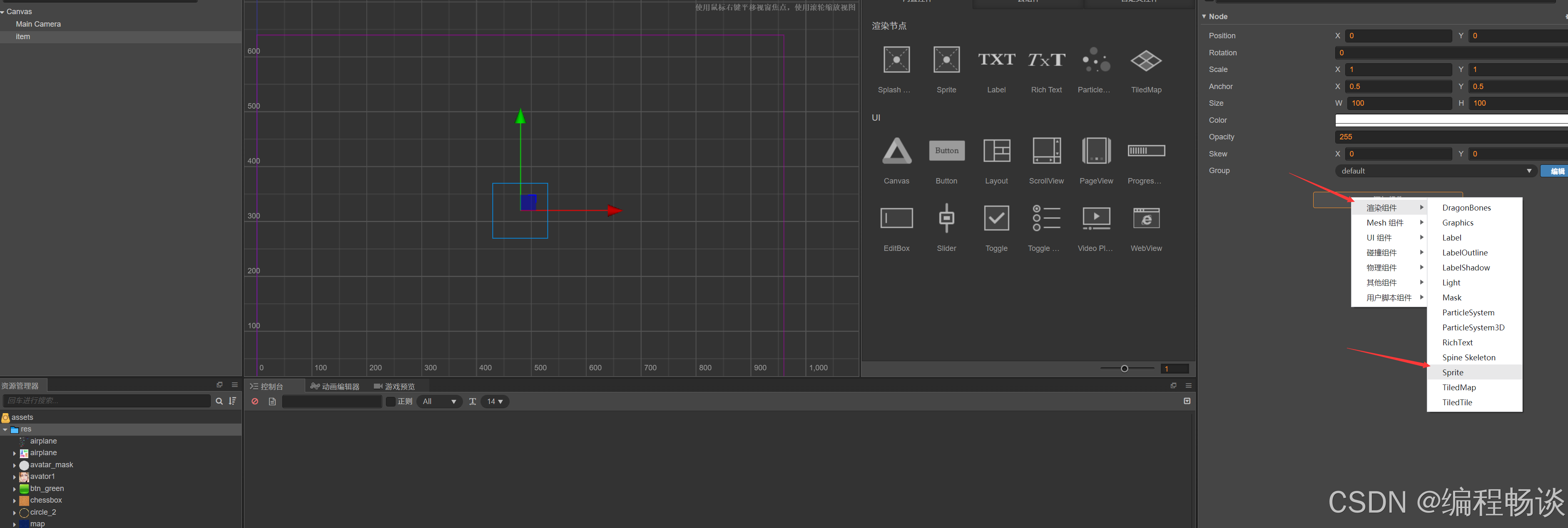Image resolution: width=1568 pixels, height=528 pixels.
Task: Select the Main Camera node
Action: click(x=38, y=24)
